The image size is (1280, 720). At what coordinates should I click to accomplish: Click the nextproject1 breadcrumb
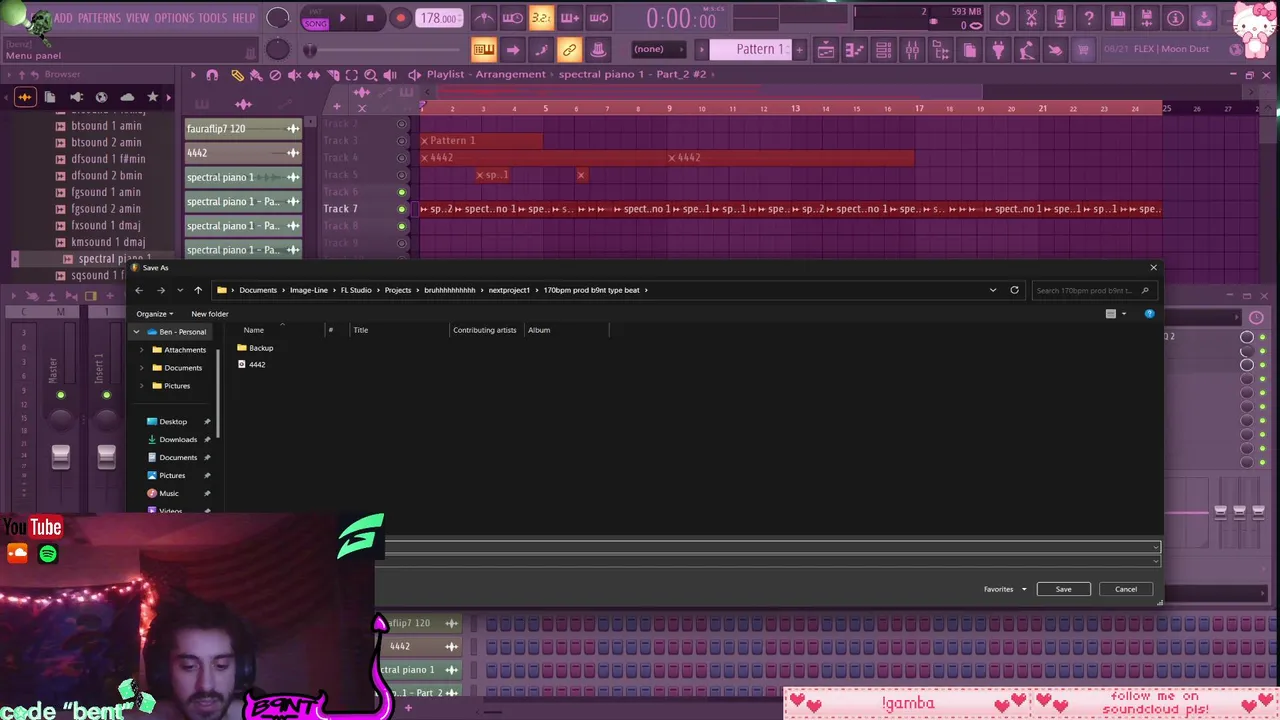509,290
